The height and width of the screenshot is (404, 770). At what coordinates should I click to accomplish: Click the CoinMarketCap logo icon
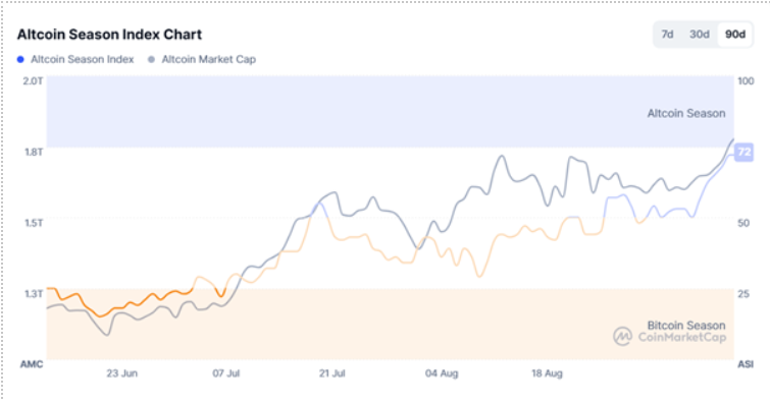(x=625, y=335)
